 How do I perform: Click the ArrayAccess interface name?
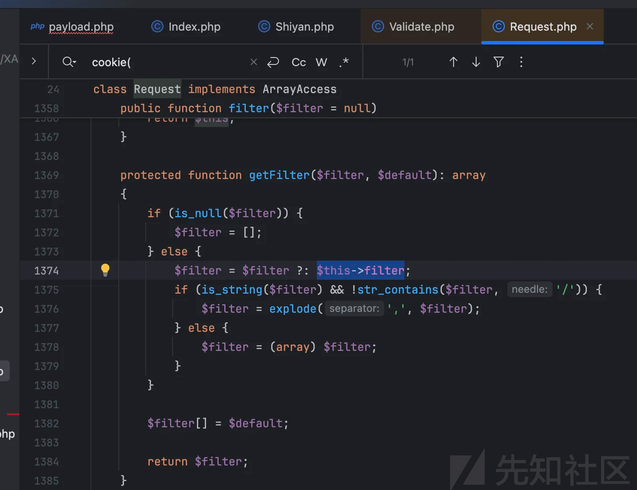click(x=299, y=89)
